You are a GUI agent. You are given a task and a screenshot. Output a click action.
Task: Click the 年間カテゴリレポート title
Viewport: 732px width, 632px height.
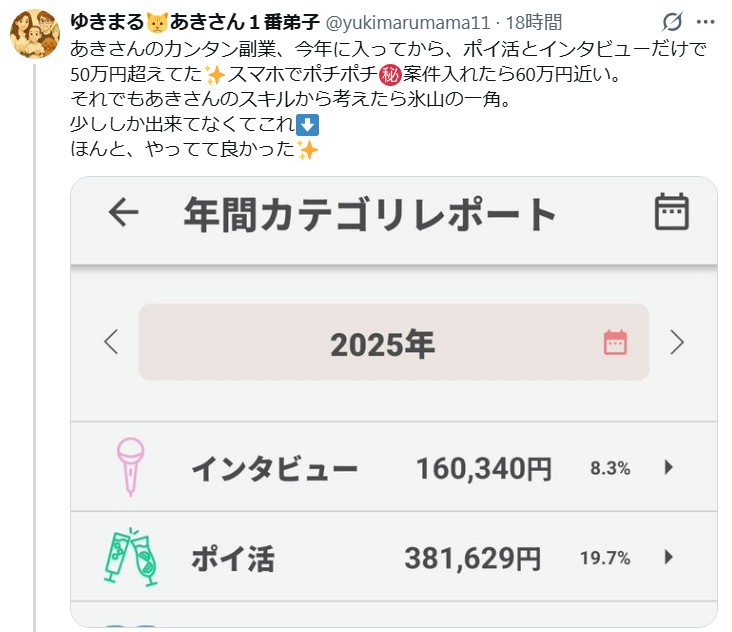click(370, 213)
